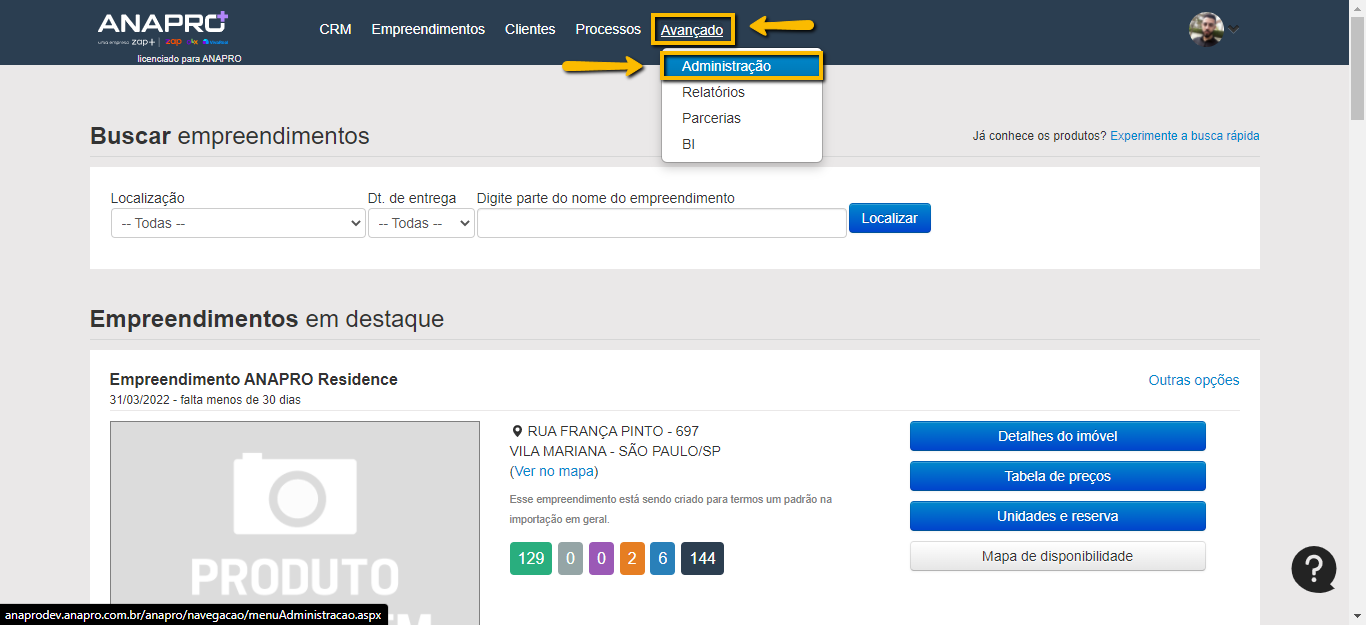This screenshot has width=1366, height=625.
Task: Click the purple 0 units badge
Action: pyautogui.click(x=601, y=558)
